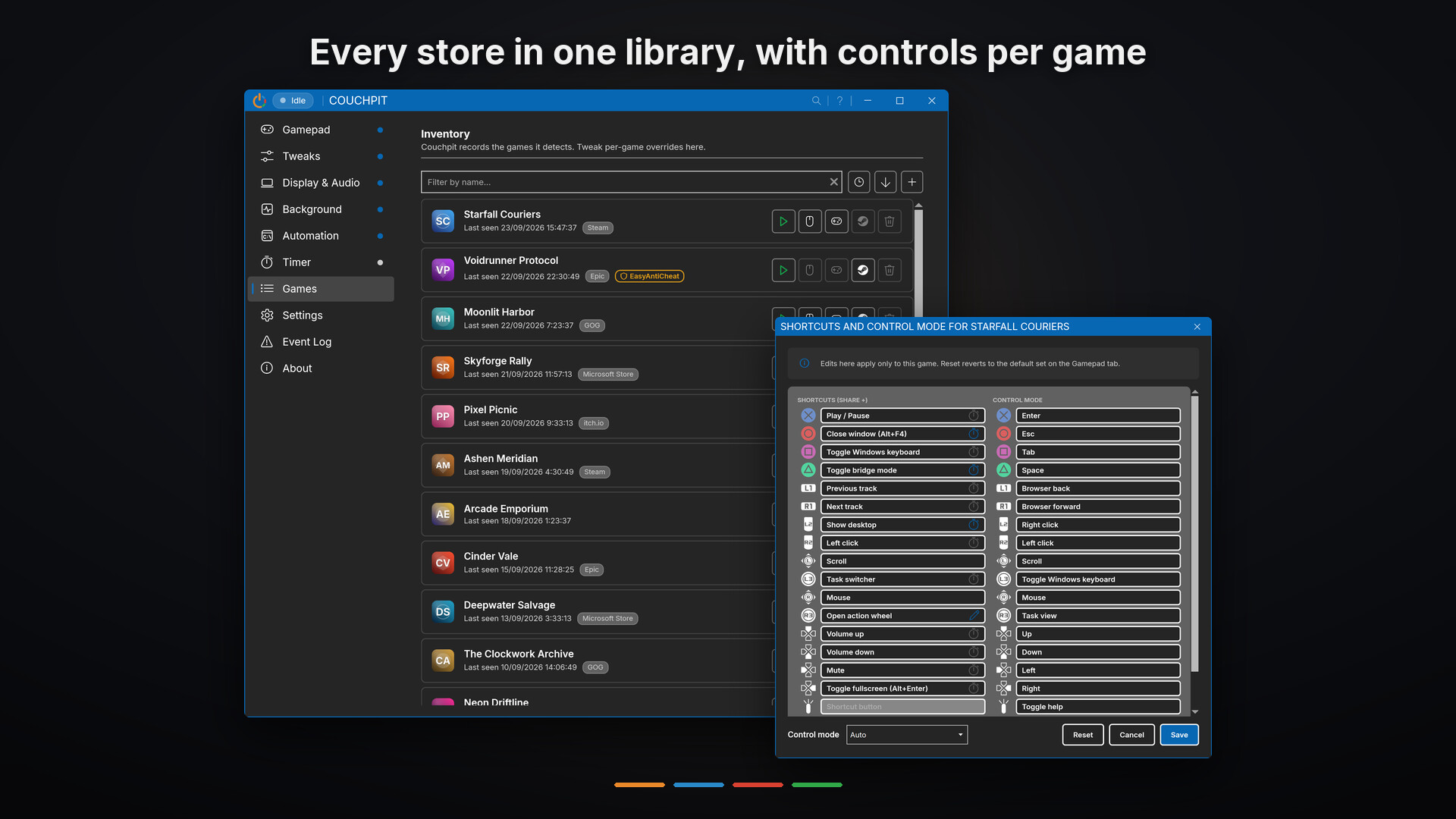
Task: Go to Display & Audio section
Action: 321,183
